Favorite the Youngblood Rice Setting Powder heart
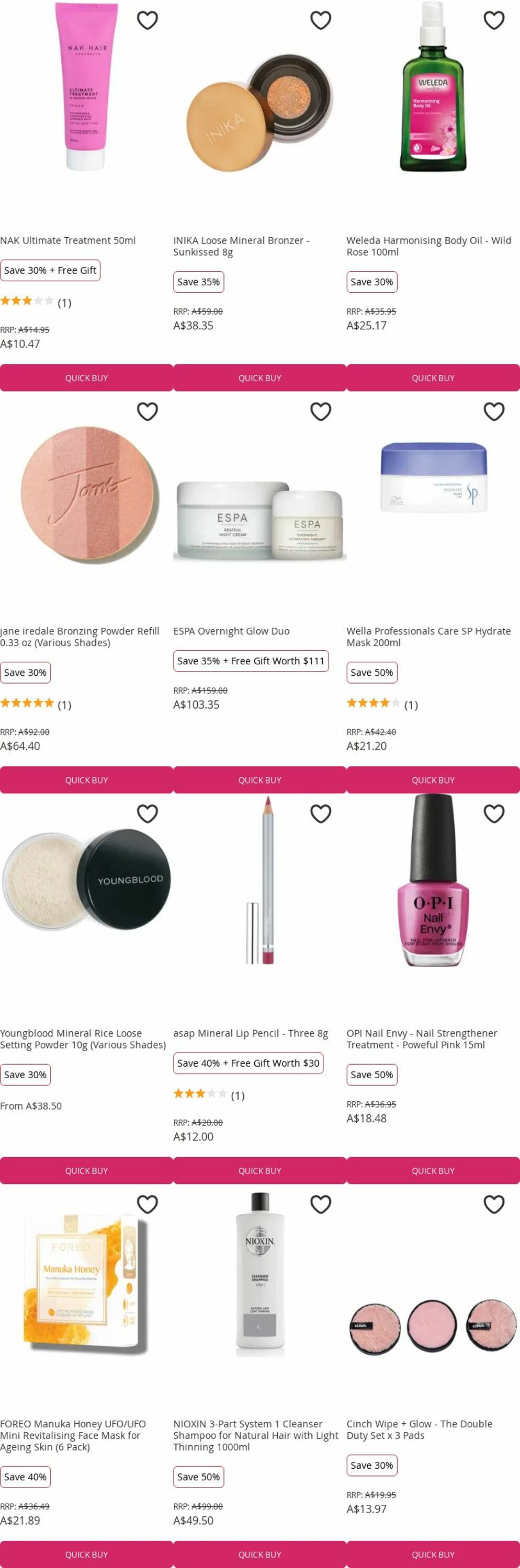 tap(148, 813)
